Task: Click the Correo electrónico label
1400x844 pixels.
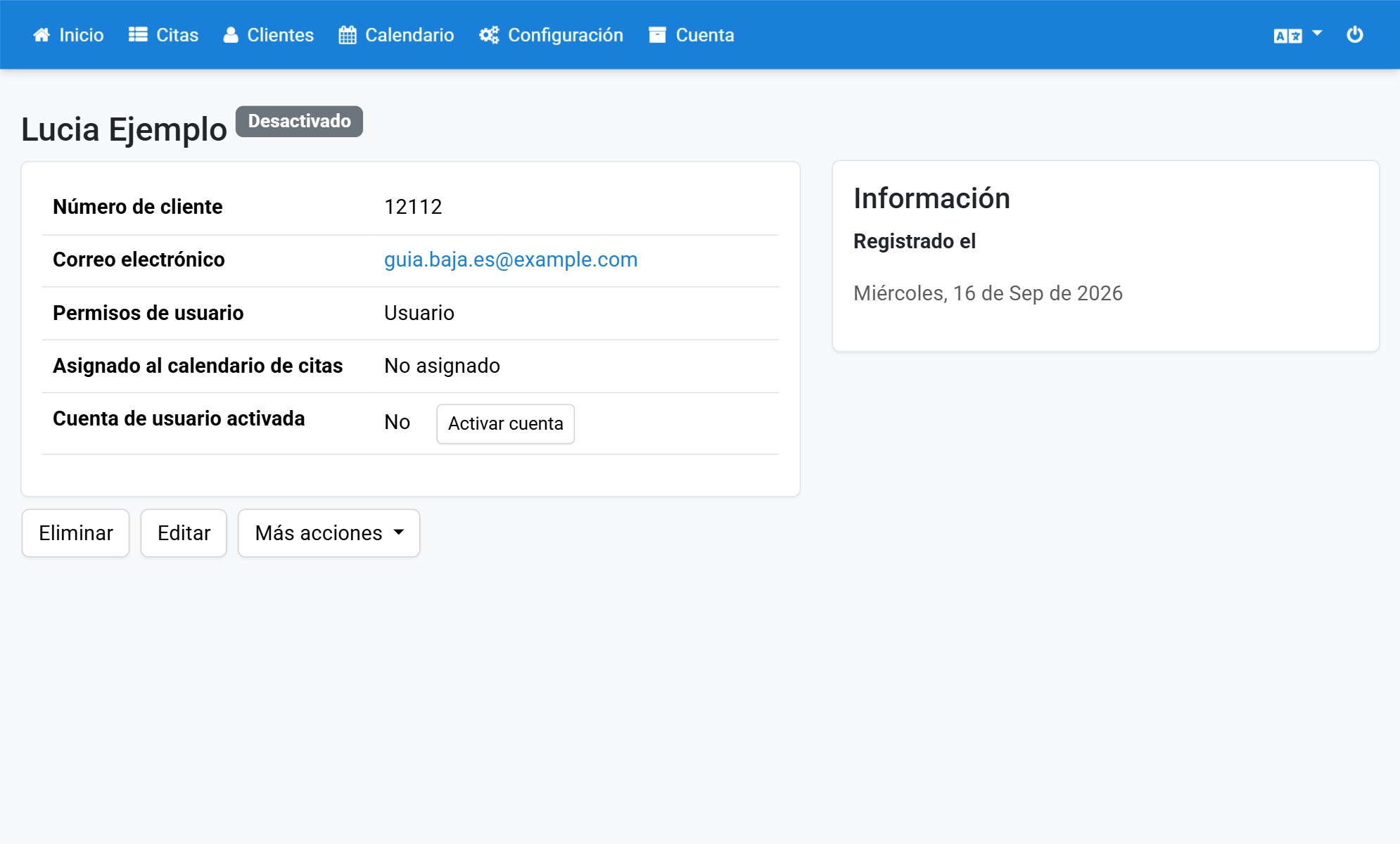Action: pyautogui.click(x=139, y=260)
